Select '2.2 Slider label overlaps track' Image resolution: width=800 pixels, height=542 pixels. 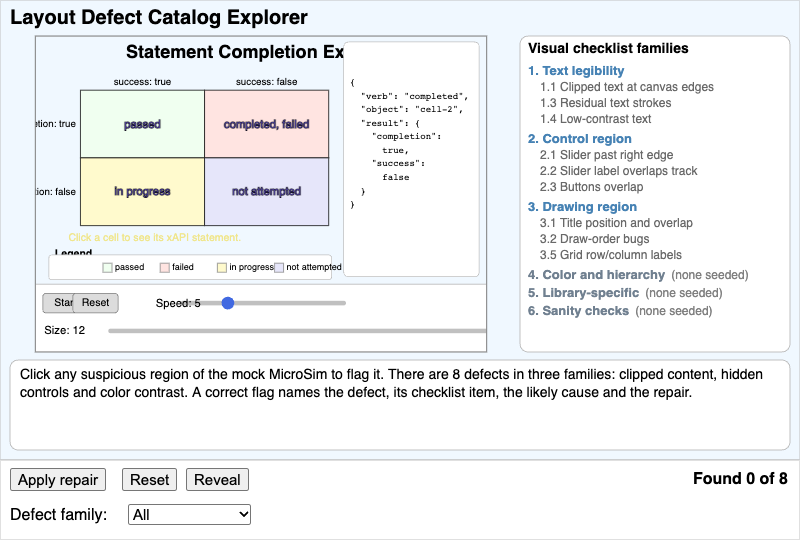click(618, 171)
